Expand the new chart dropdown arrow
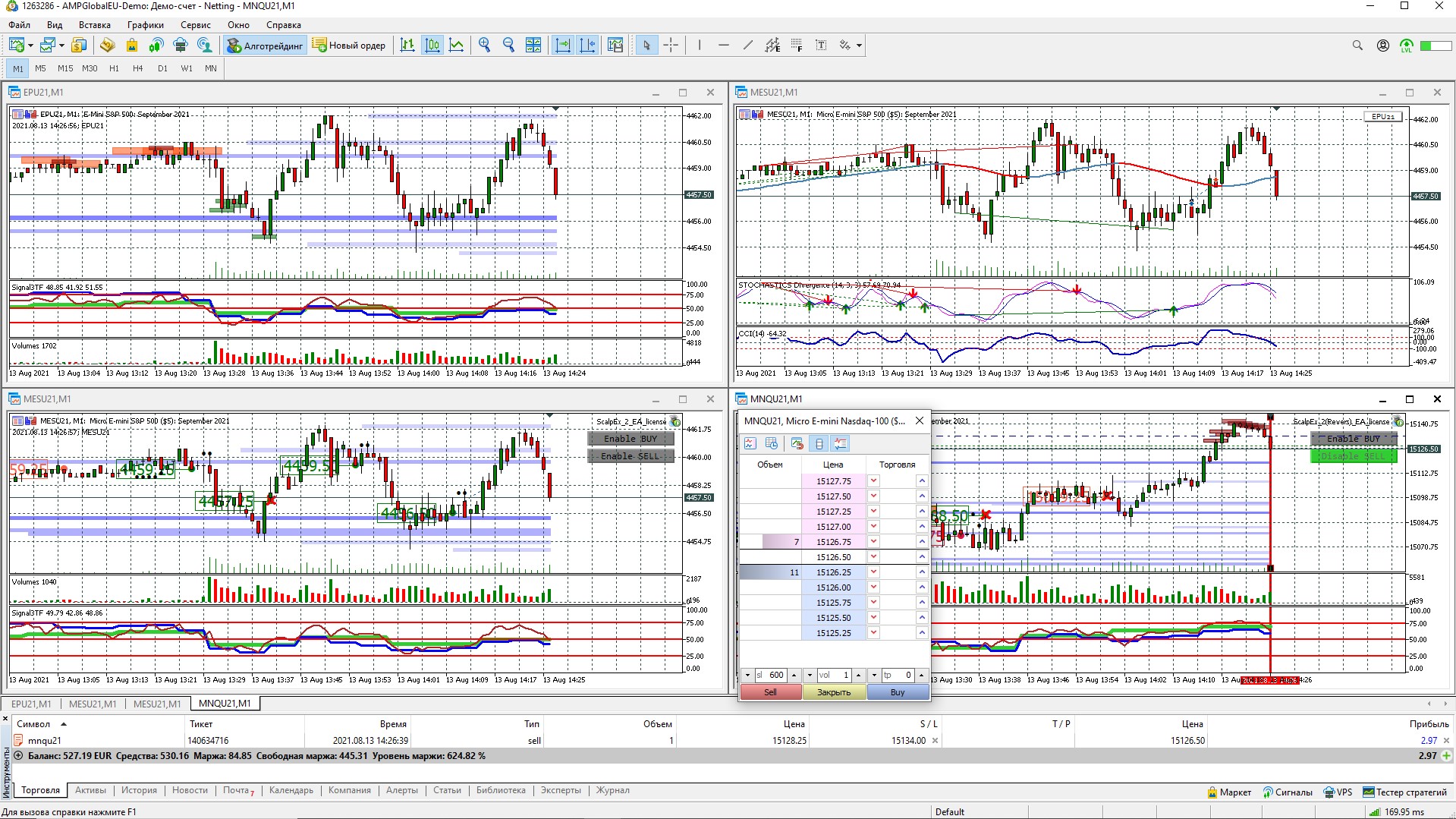The height and width of the screenshot is (819, 1456). tap(30, 46)
